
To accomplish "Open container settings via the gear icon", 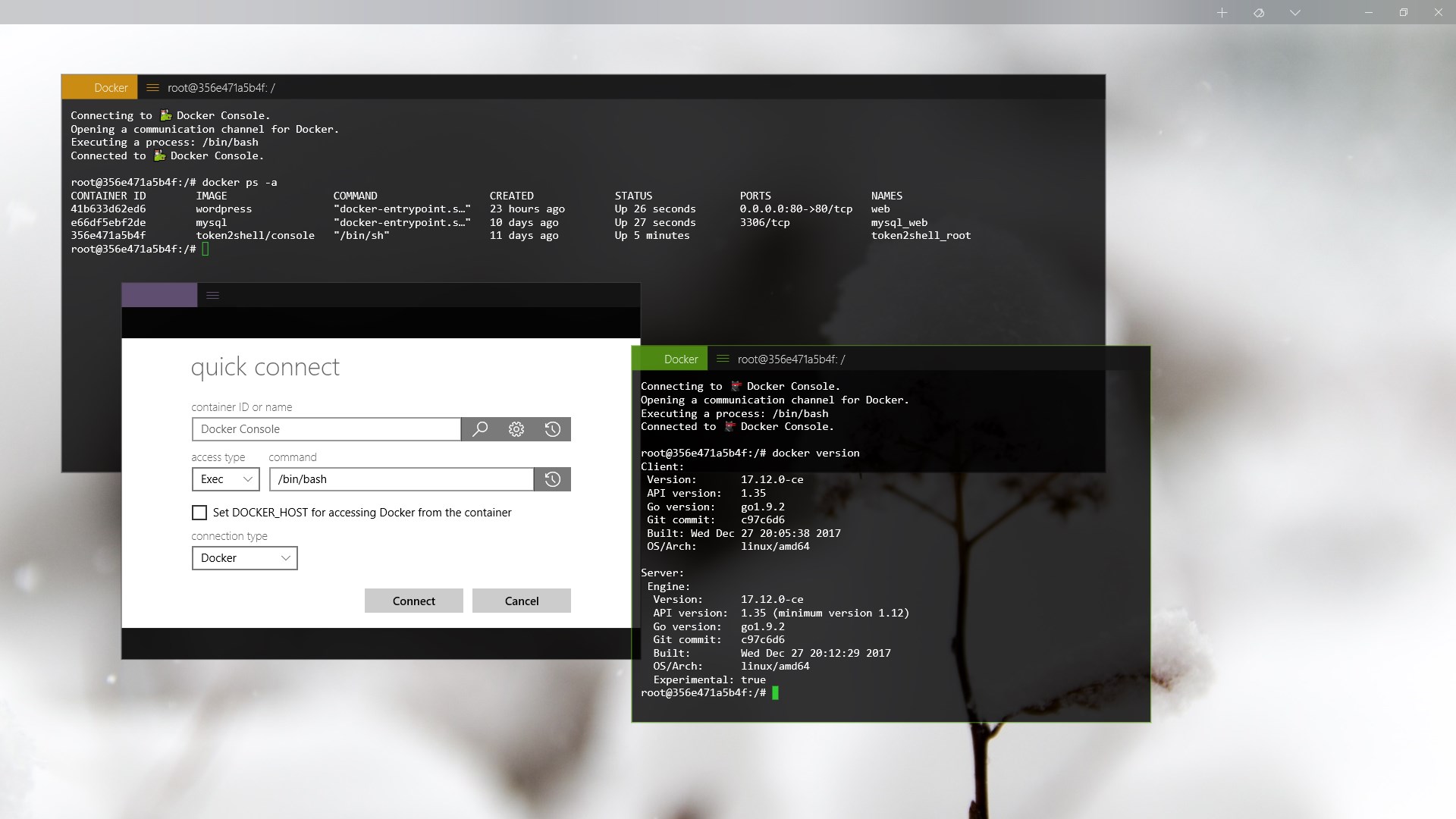I will 516,429.
